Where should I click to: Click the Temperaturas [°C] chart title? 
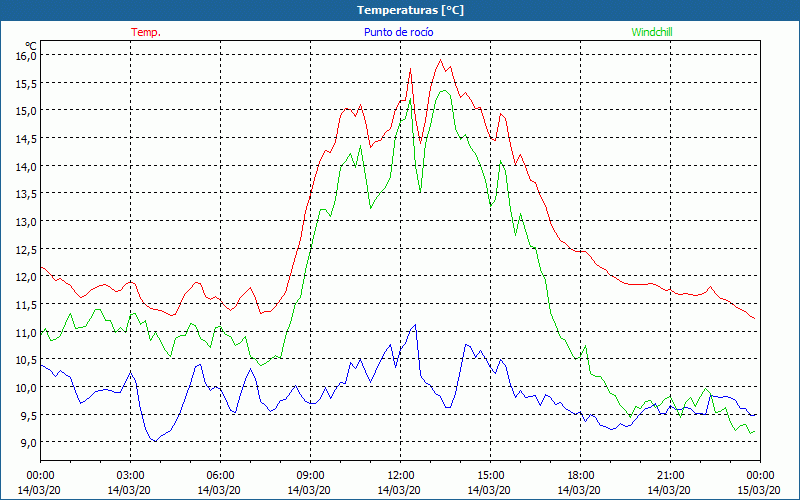(410, 10)
